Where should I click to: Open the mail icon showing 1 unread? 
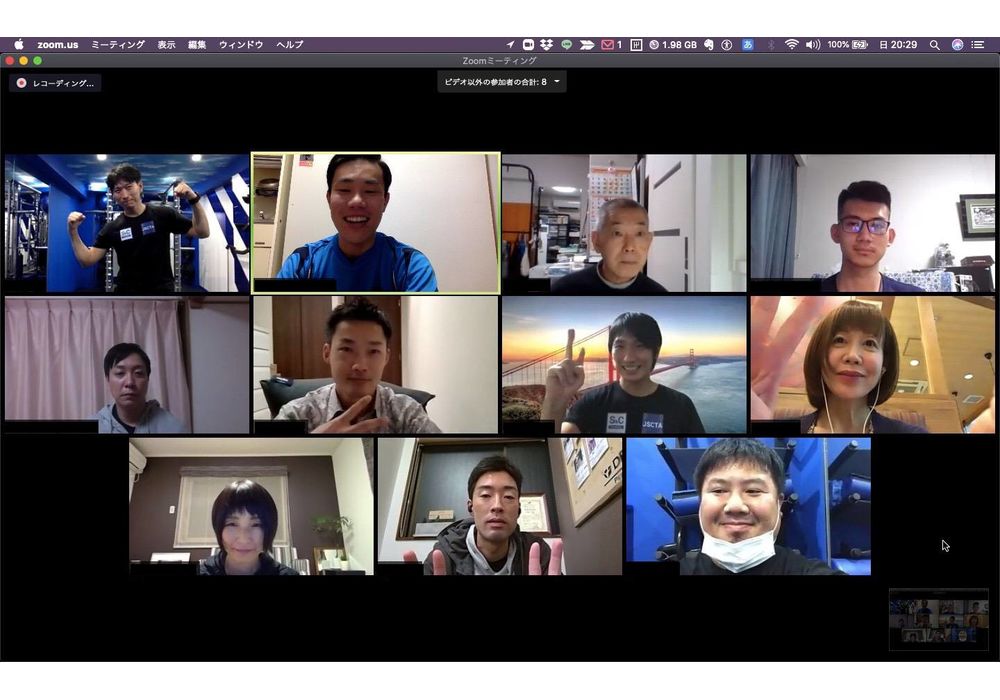click(610, 45)
